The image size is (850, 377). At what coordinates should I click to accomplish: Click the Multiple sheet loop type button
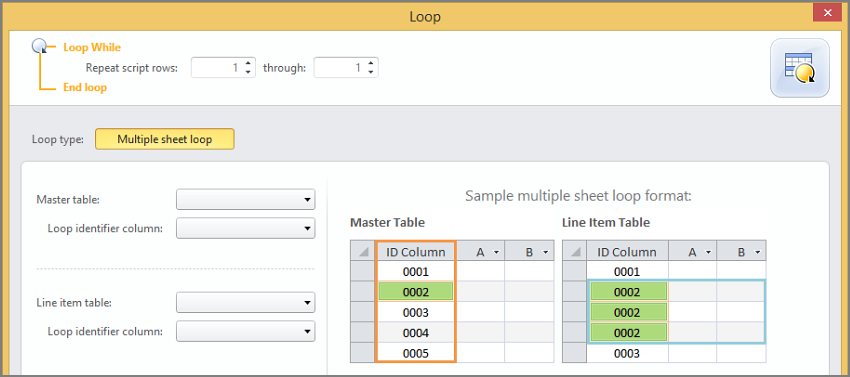click(x=165, y=139)
